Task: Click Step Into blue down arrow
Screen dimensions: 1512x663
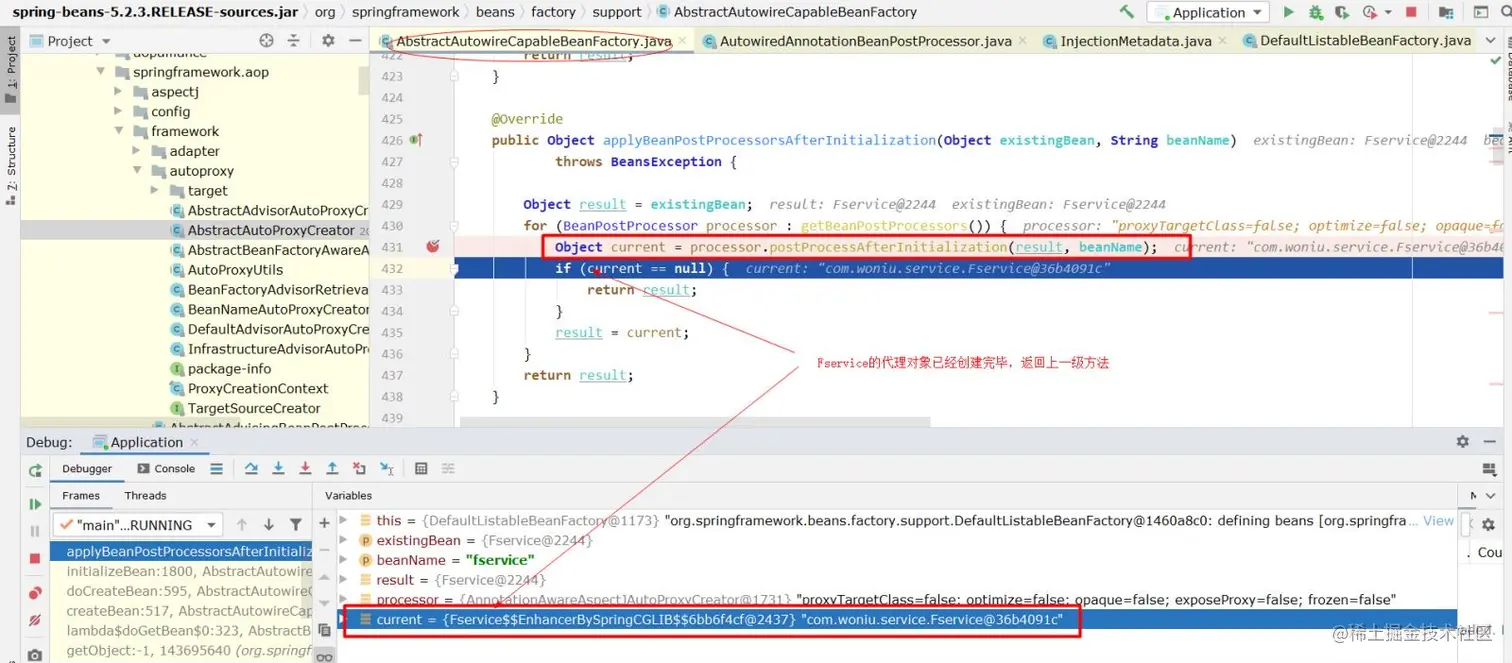Action: (278, 468)
